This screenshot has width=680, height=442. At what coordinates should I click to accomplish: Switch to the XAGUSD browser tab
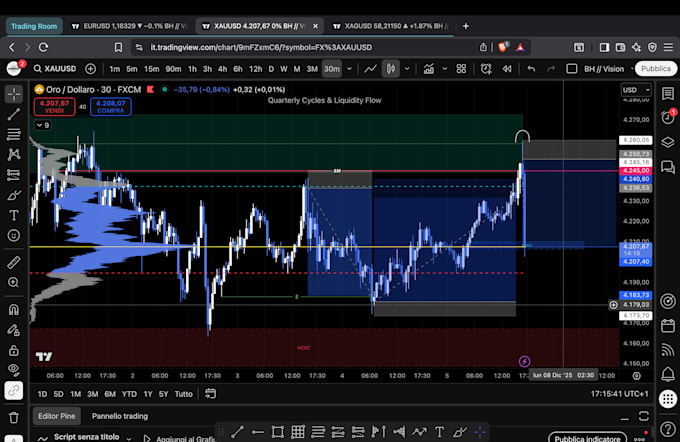pyautogui.click(x=390, y=26)
